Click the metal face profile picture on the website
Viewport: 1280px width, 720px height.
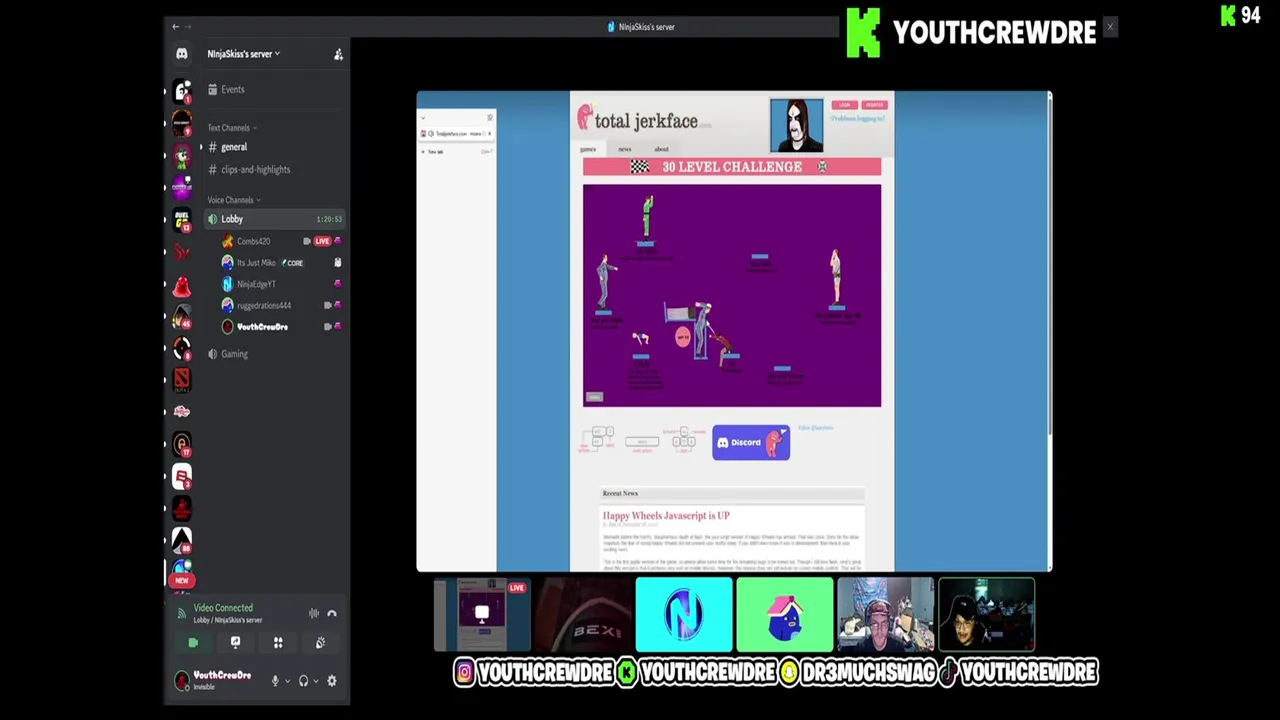pos(797,125)
